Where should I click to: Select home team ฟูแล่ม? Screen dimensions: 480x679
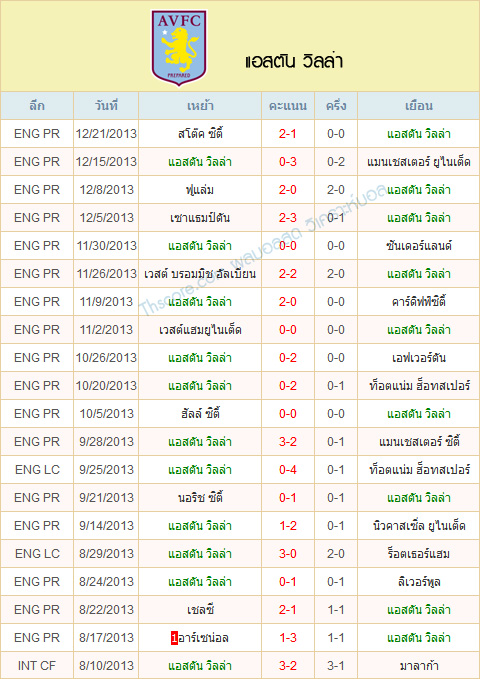pos(200,190)
